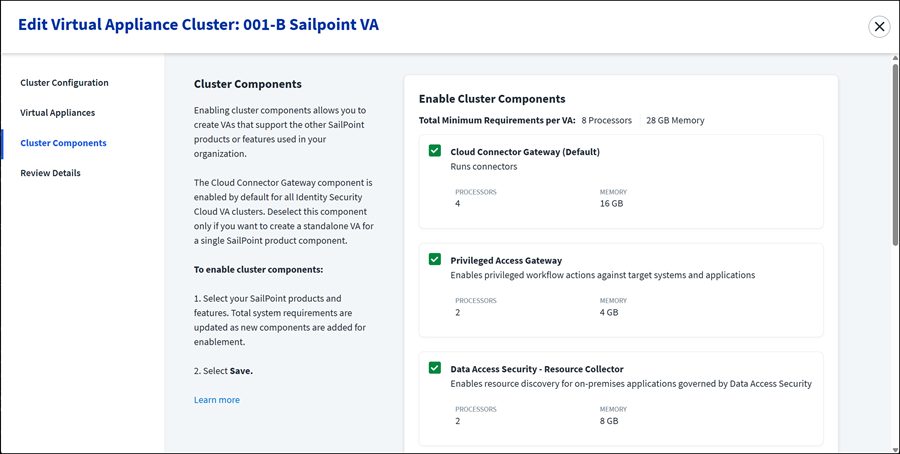Disable Data Access Security Resource Collector checkbox

(435, 367)
